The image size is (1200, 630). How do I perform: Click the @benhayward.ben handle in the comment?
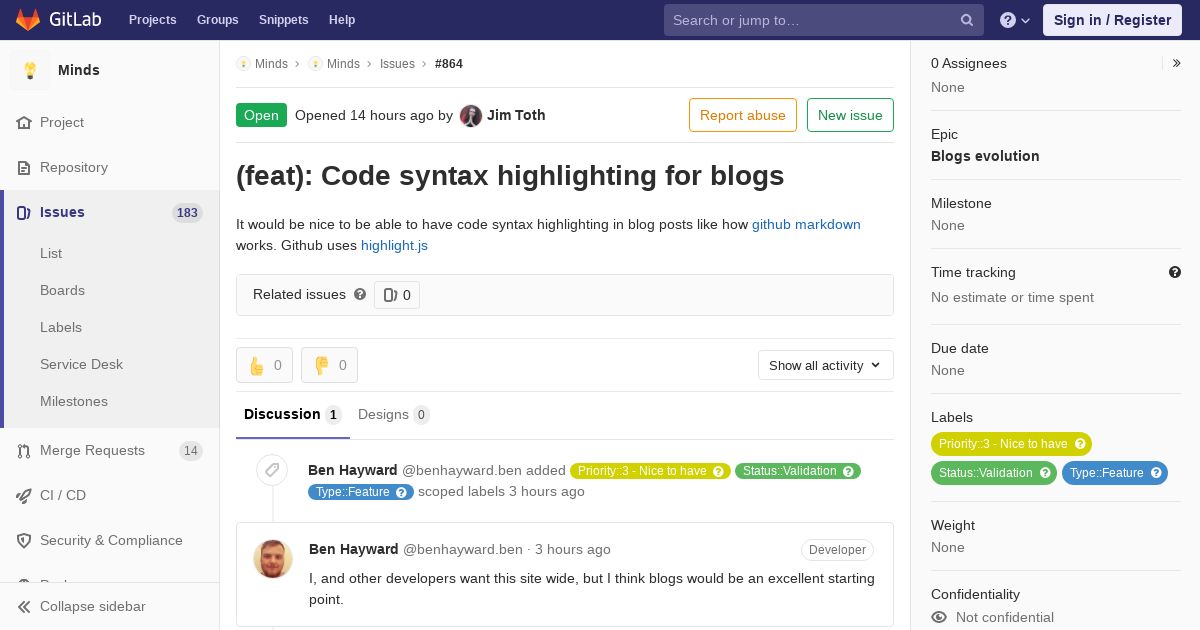click(x=463, y=549)
